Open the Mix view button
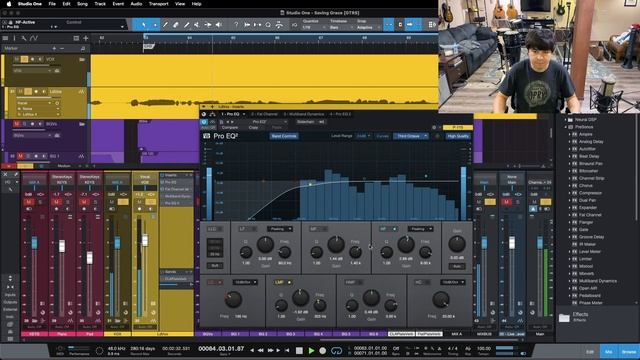Screen dimensions: 640x360 click(609, 352)
